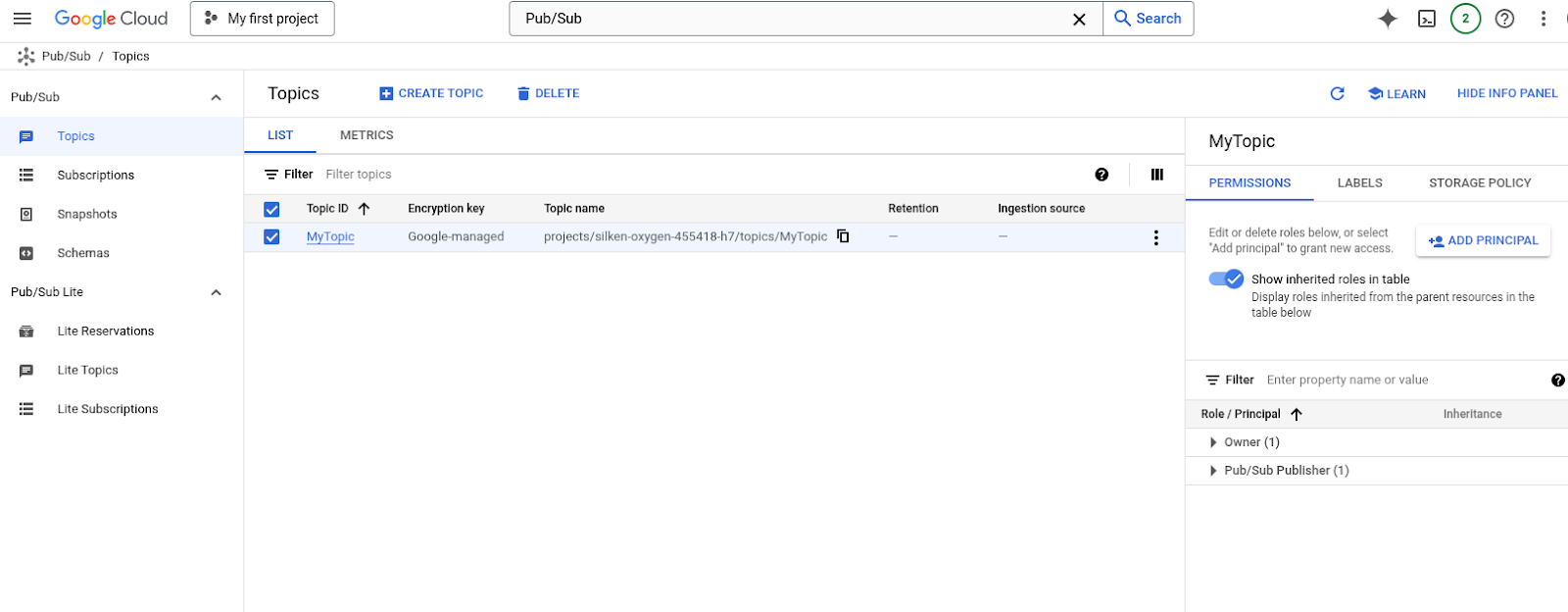The height and width of the screenshot is (612, 1568).
Task: Collapse the Pub/Sub Lite sidebar section
Action: [x=216, y=292]
